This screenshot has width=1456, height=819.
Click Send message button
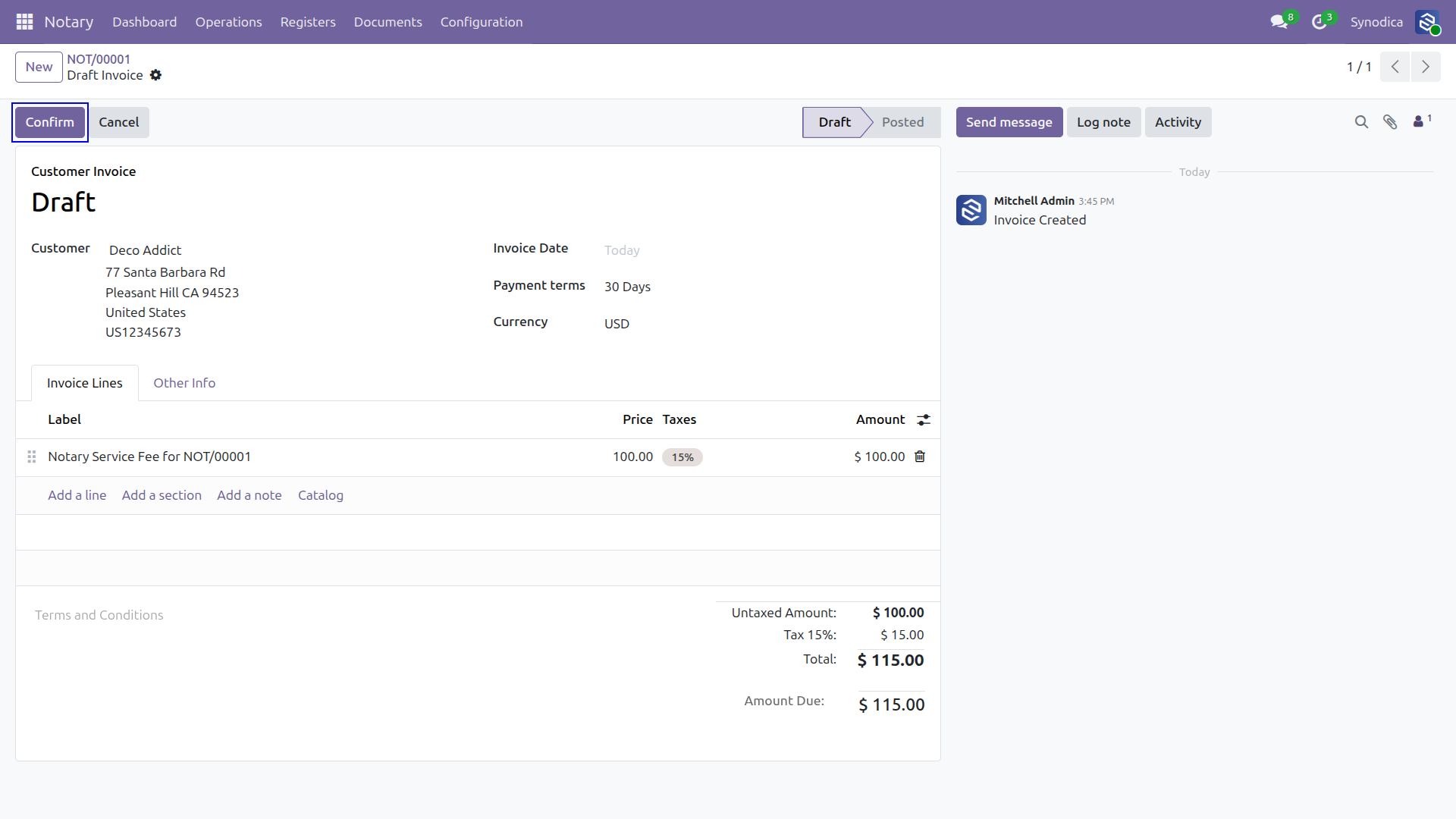tap(1009, 122)
